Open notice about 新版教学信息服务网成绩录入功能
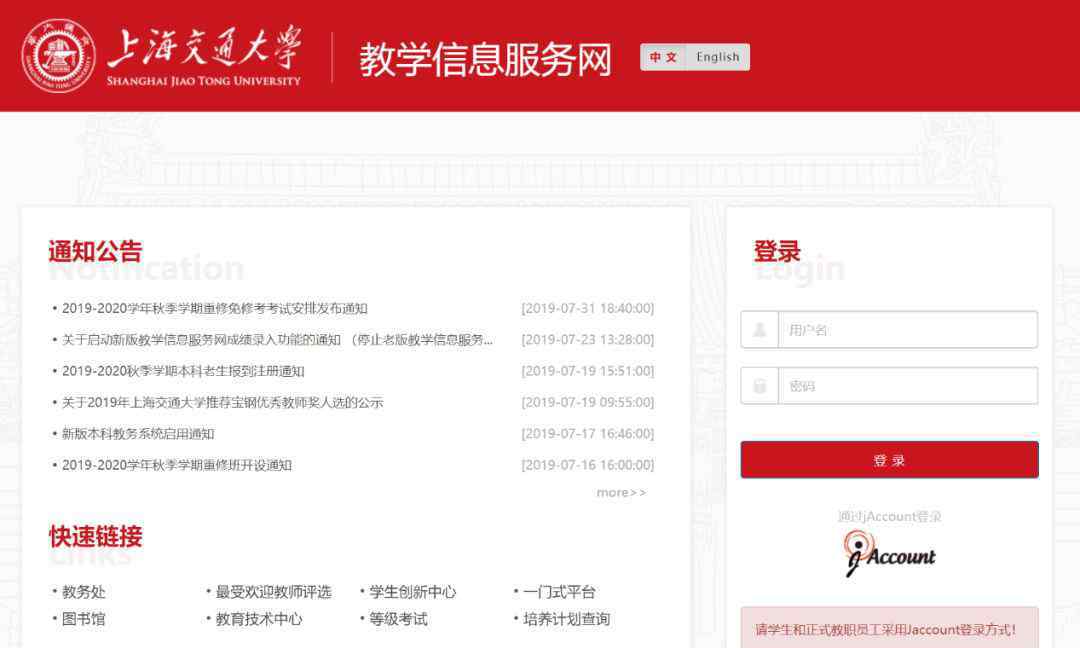 pyautogui.click(x=277, y=340)
